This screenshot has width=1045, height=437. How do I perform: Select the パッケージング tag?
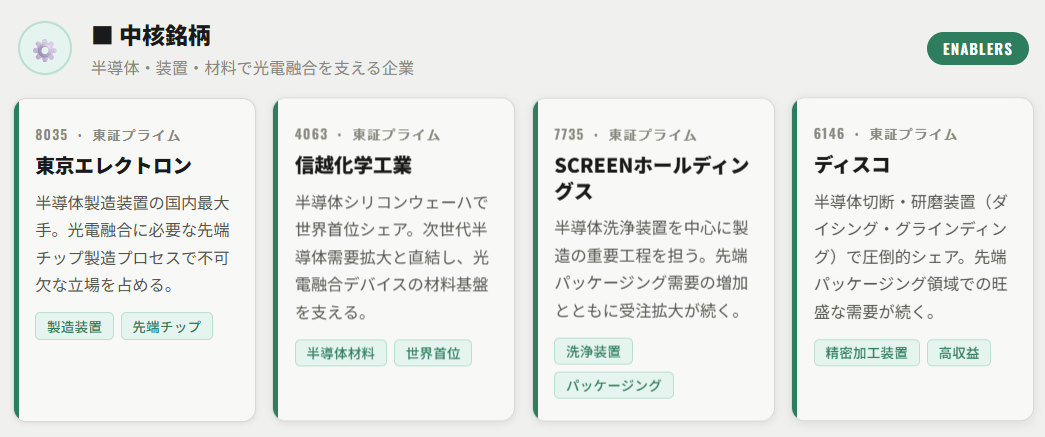pyautogui.click(x=614, y=385)
